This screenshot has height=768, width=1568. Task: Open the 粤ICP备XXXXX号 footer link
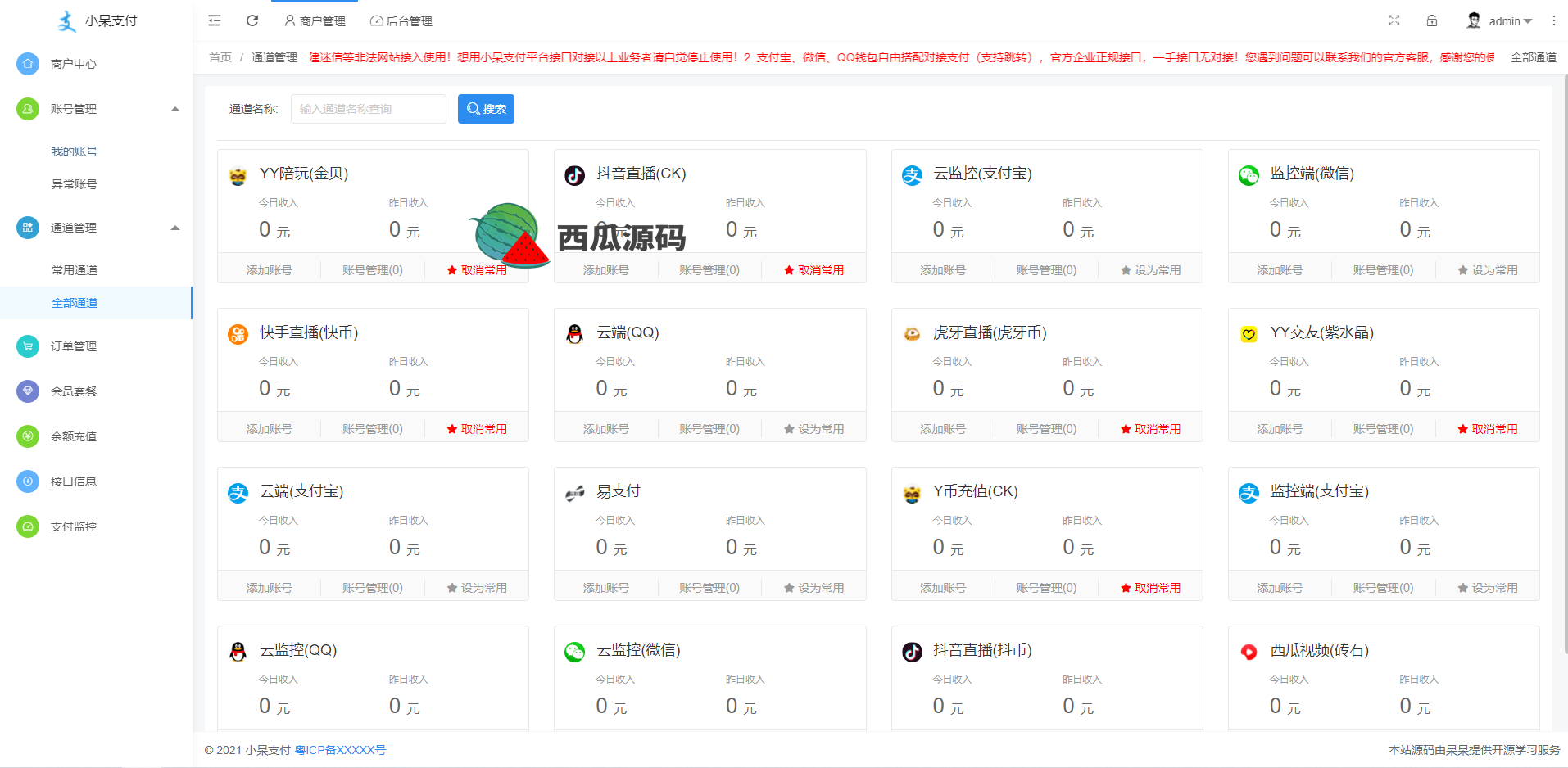(340, 750)
